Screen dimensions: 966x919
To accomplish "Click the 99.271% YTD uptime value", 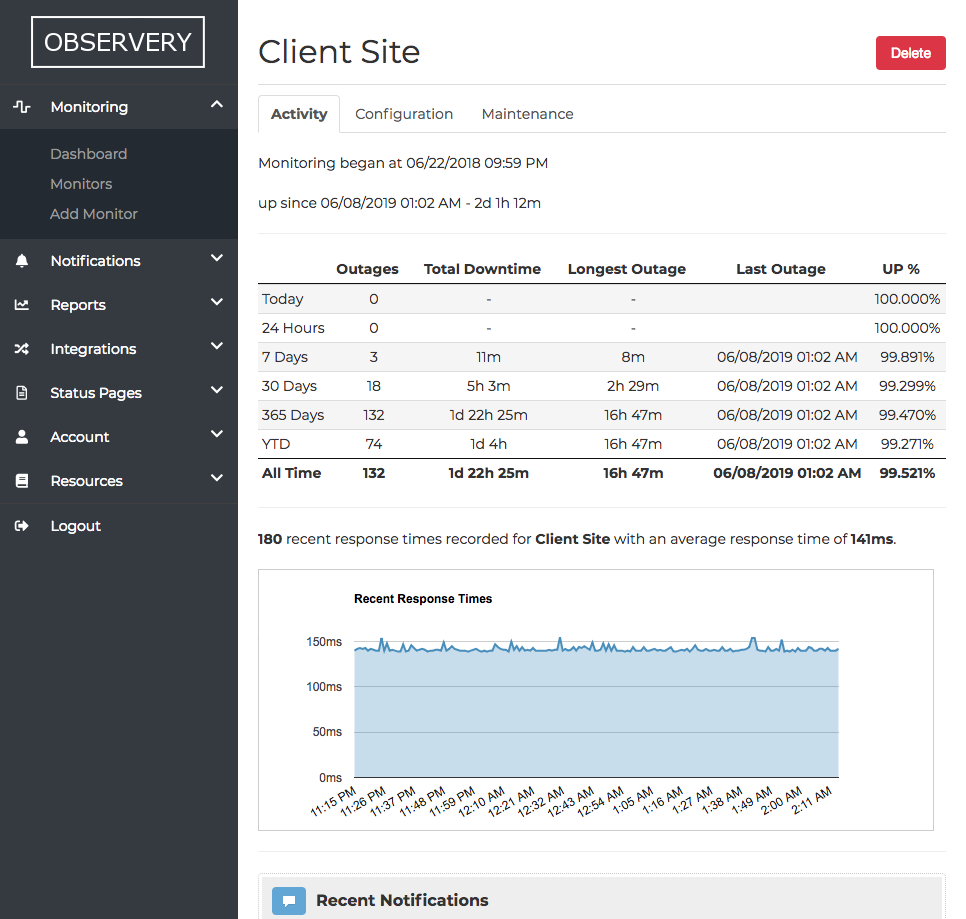I will (x=907, y=444).
